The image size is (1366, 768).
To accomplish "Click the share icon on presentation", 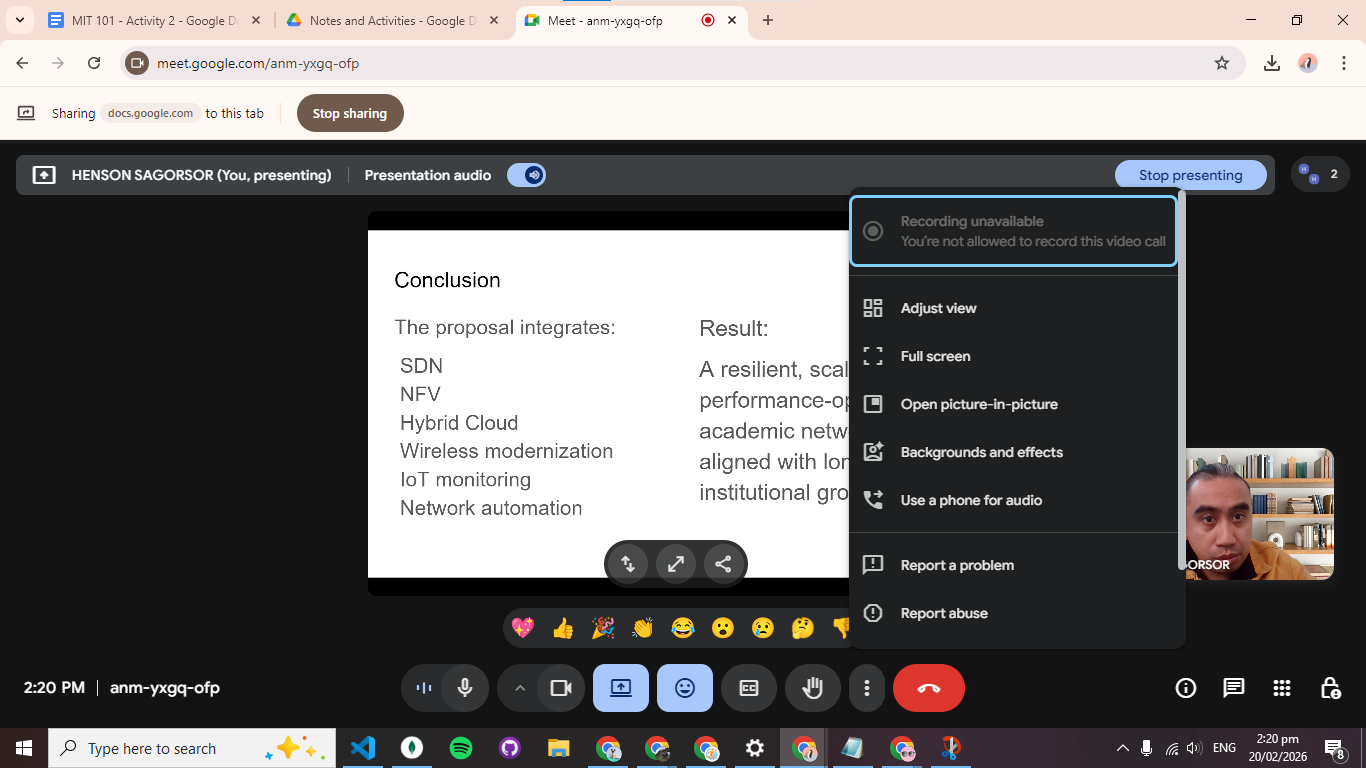I will (x=723, y=564).
